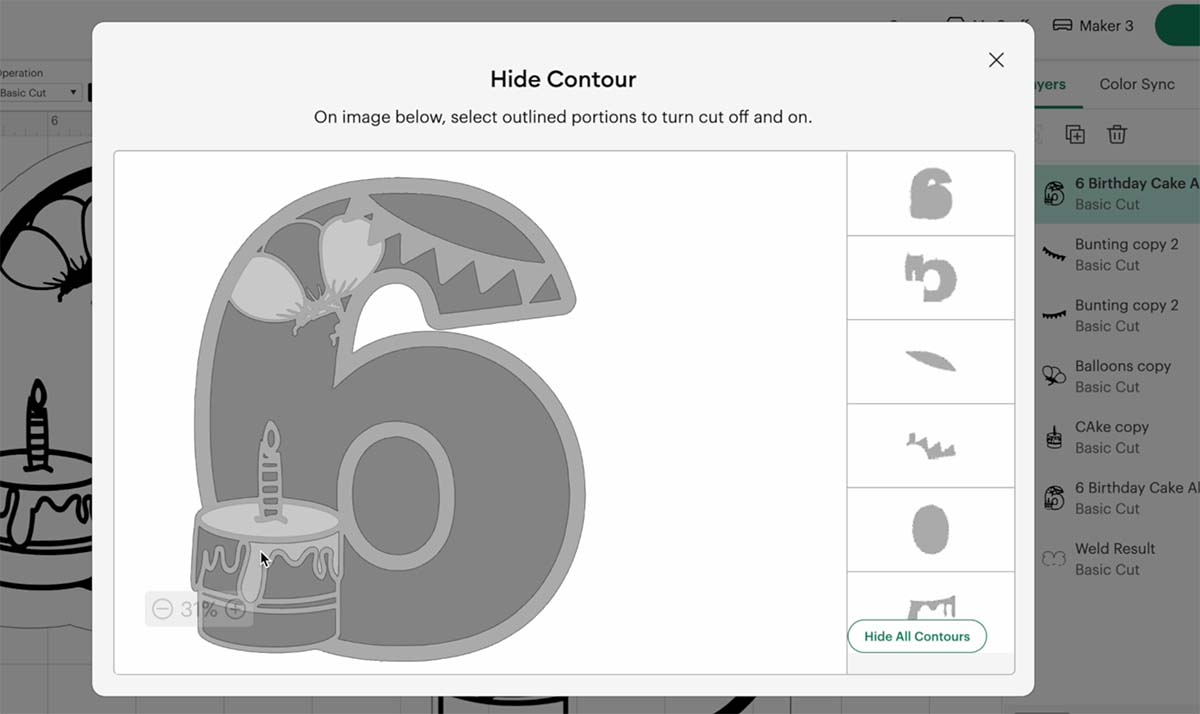Screen dimensions: 1200x714
Task: Zoom out with the minus icon
Action: click(x=162, y=609)
